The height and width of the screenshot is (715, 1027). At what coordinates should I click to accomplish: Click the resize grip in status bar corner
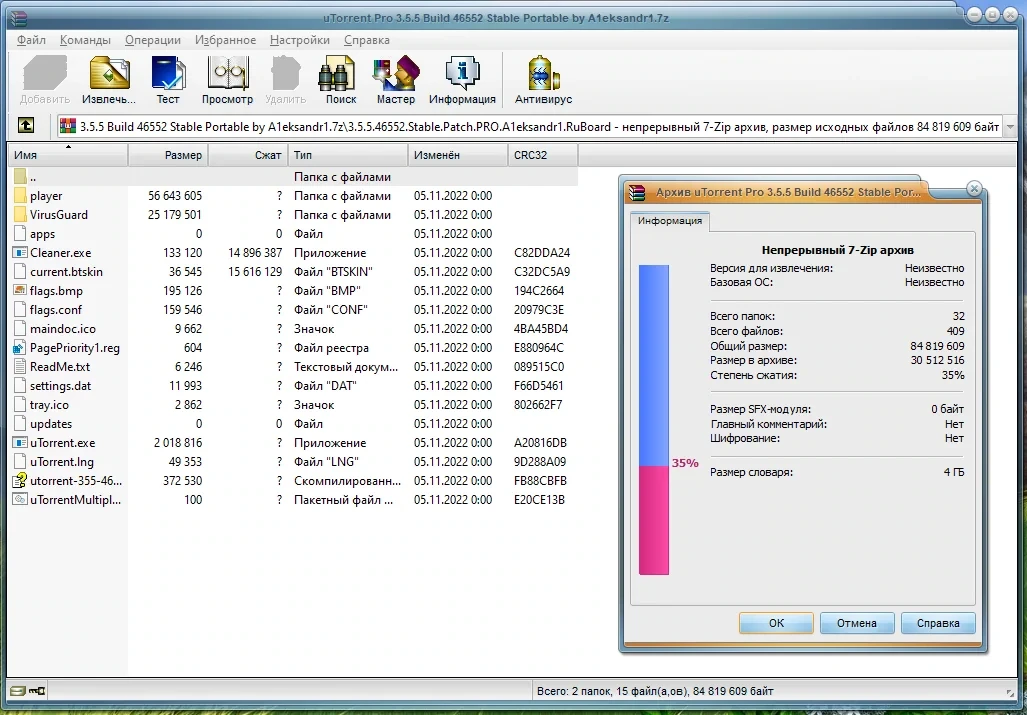(1010, 691)
